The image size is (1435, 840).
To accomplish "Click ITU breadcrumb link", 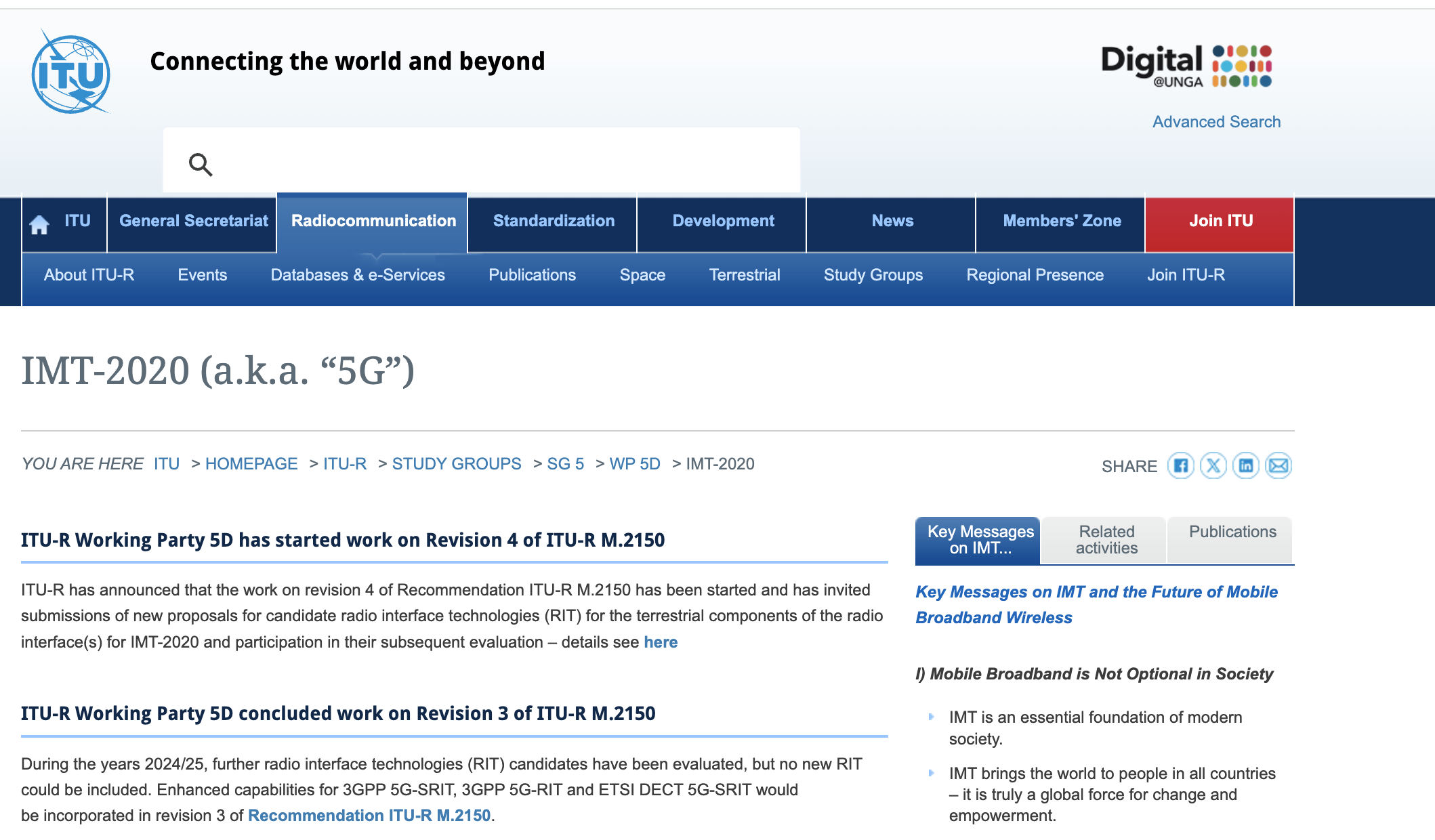I will click(x=167, y=464).
